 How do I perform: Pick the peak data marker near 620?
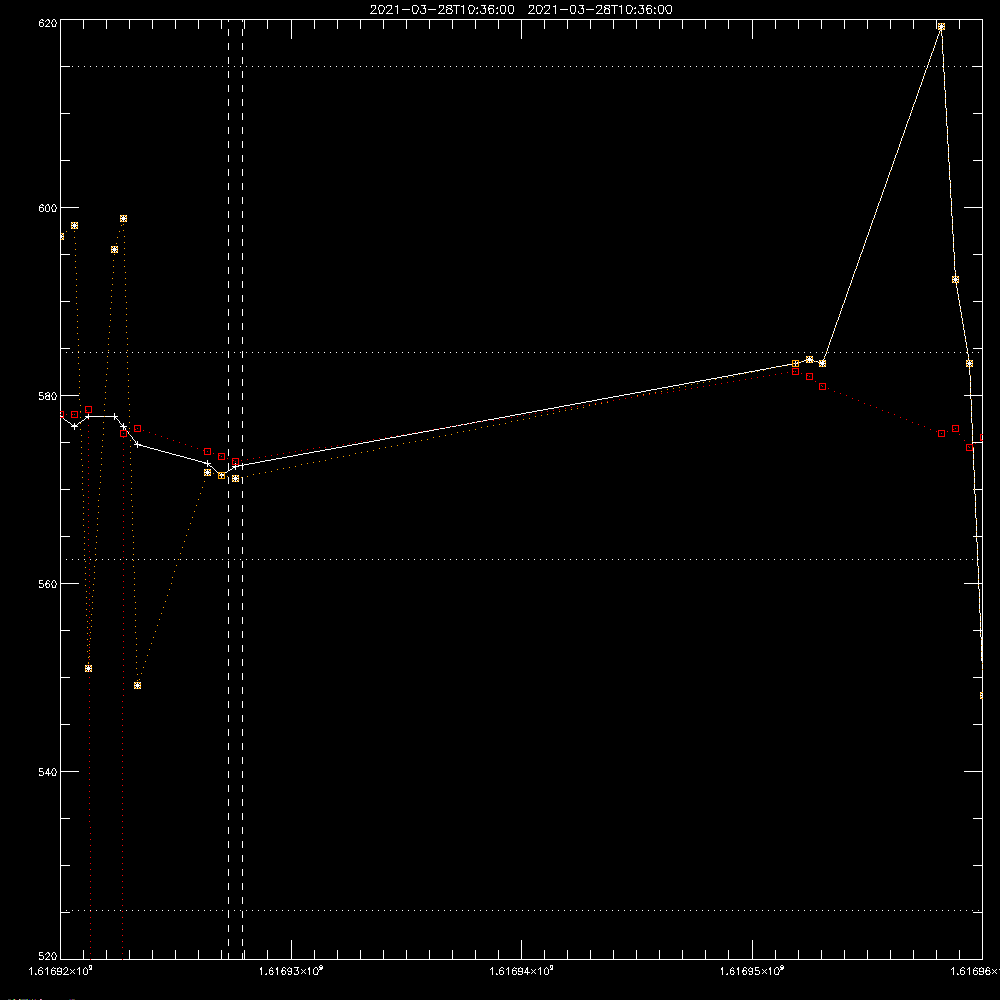coord(941,27)
